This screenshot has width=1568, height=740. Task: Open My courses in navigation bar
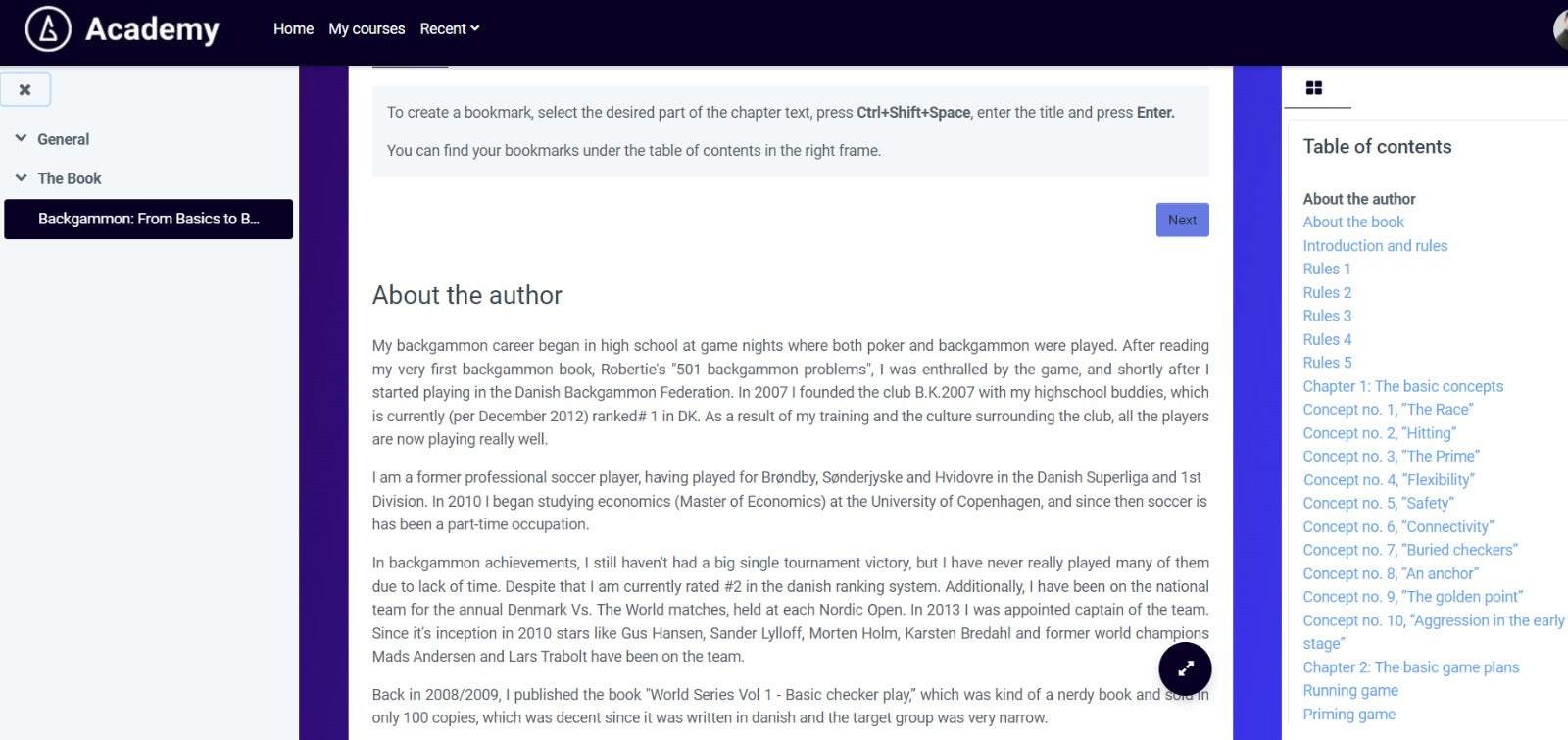click(367, 29)
